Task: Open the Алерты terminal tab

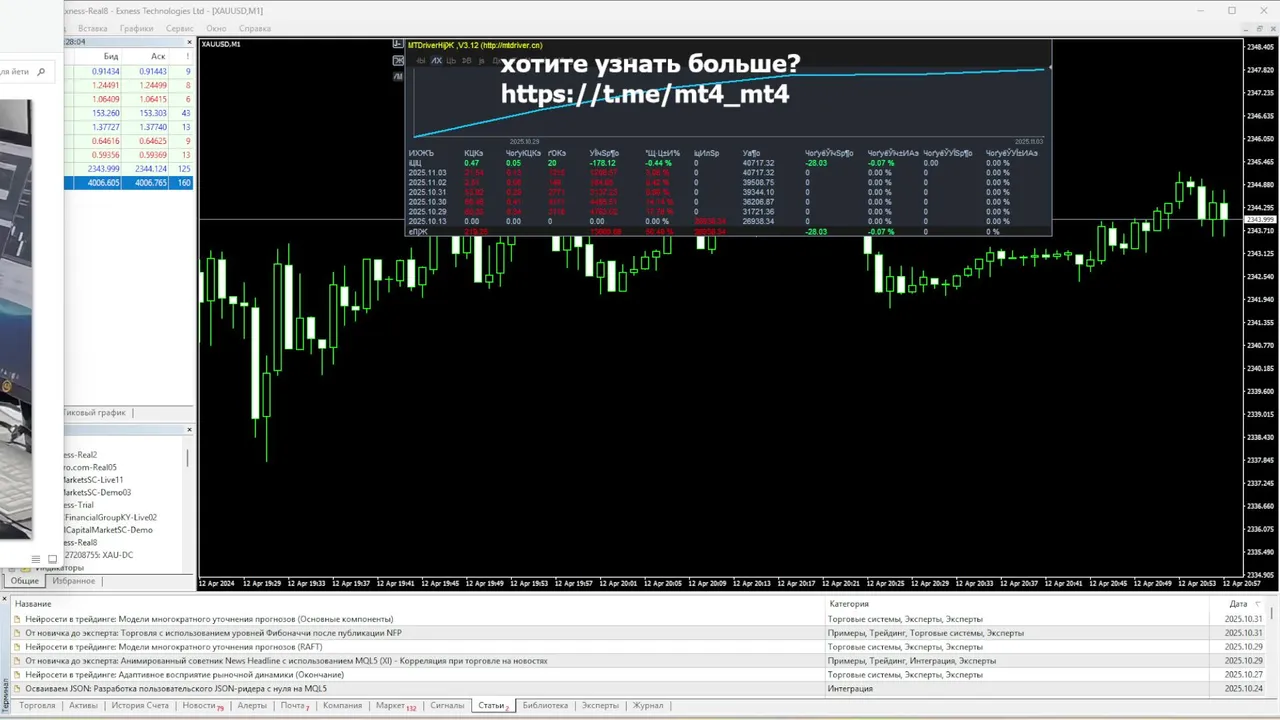Action: click(252, 706)
